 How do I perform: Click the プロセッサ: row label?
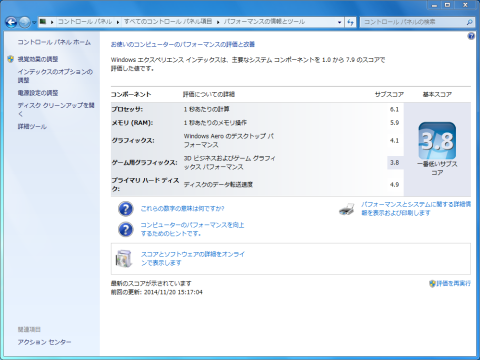click(127, 109)
